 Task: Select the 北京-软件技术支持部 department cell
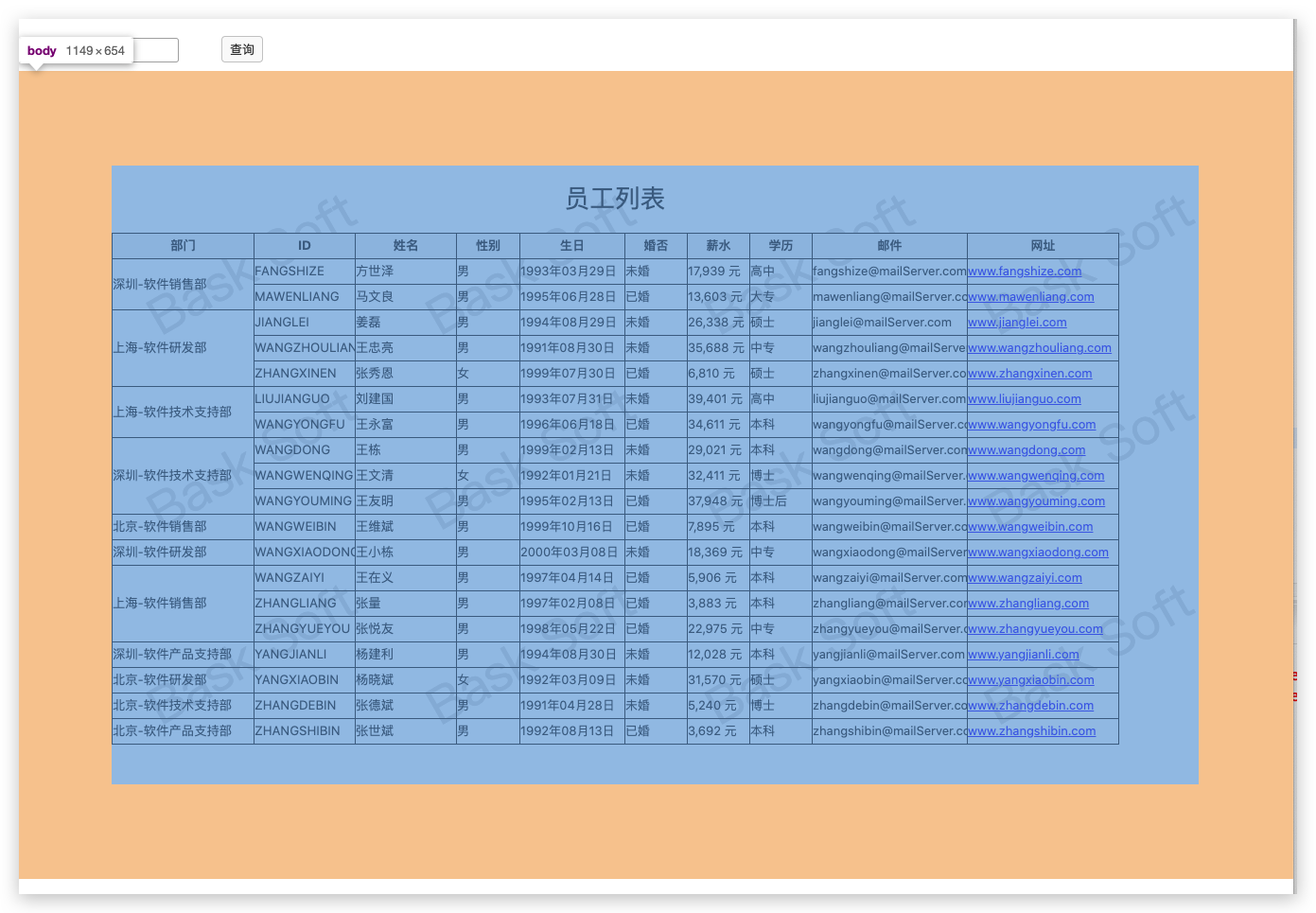pos(183,706)
